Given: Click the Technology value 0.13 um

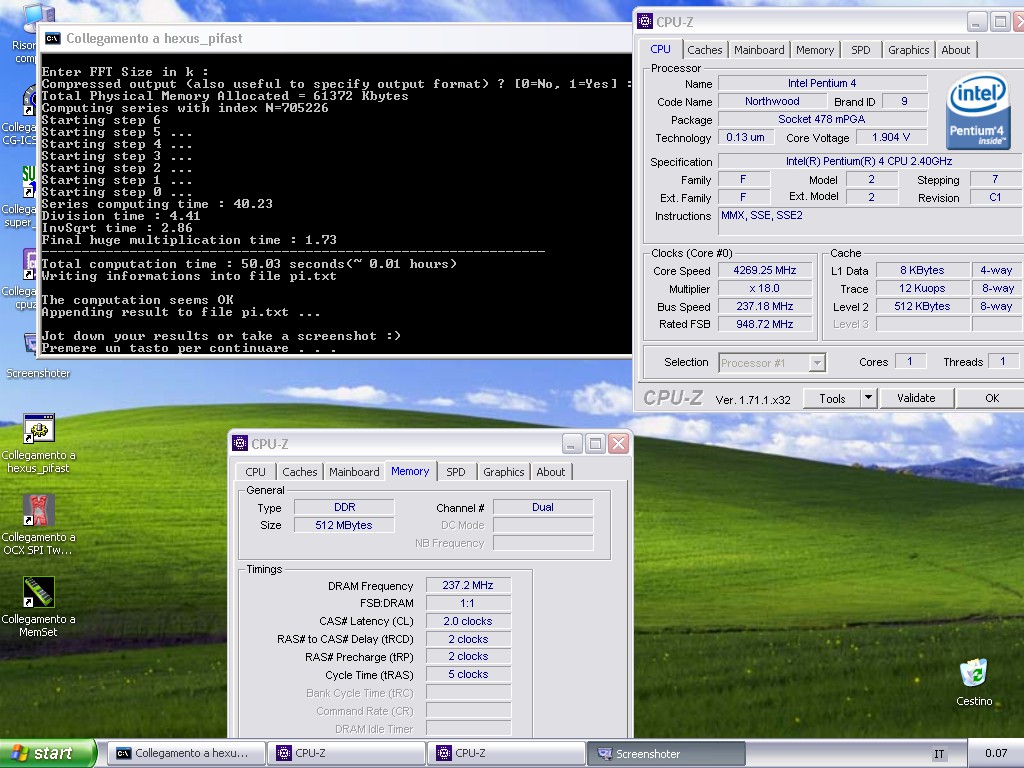Looking at the screenshot, I should (745, 137).
